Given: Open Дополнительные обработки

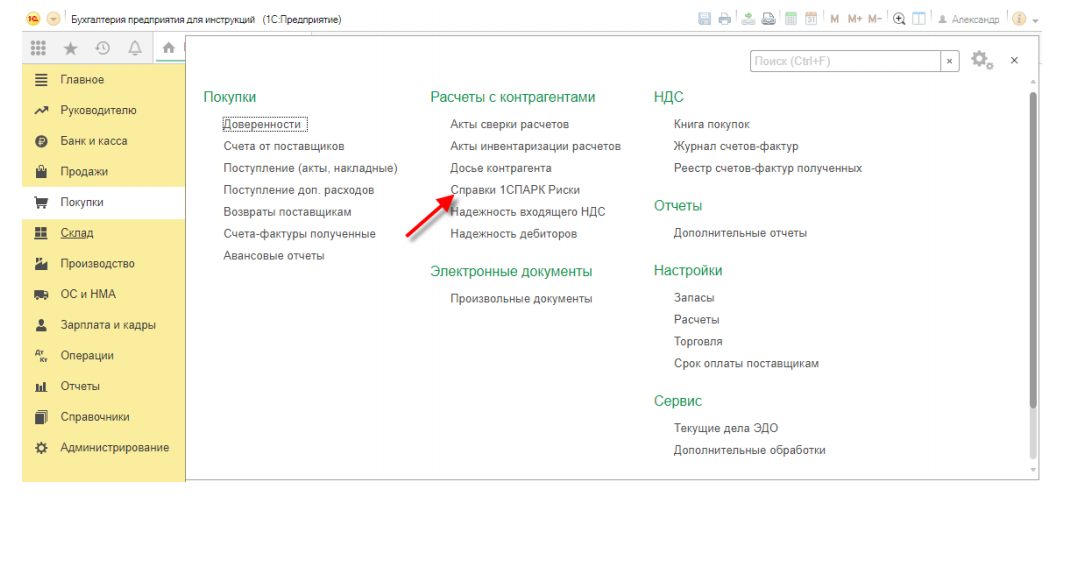Looking at the screenshot, I should [x=749, y=450].
